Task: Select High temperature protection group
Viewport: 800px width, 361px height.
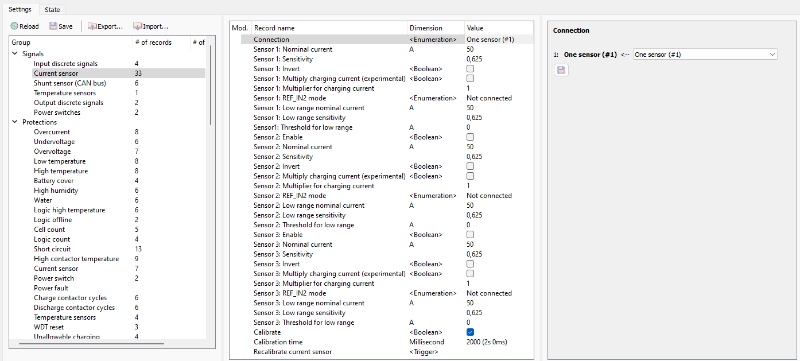Action: (61, 171)
